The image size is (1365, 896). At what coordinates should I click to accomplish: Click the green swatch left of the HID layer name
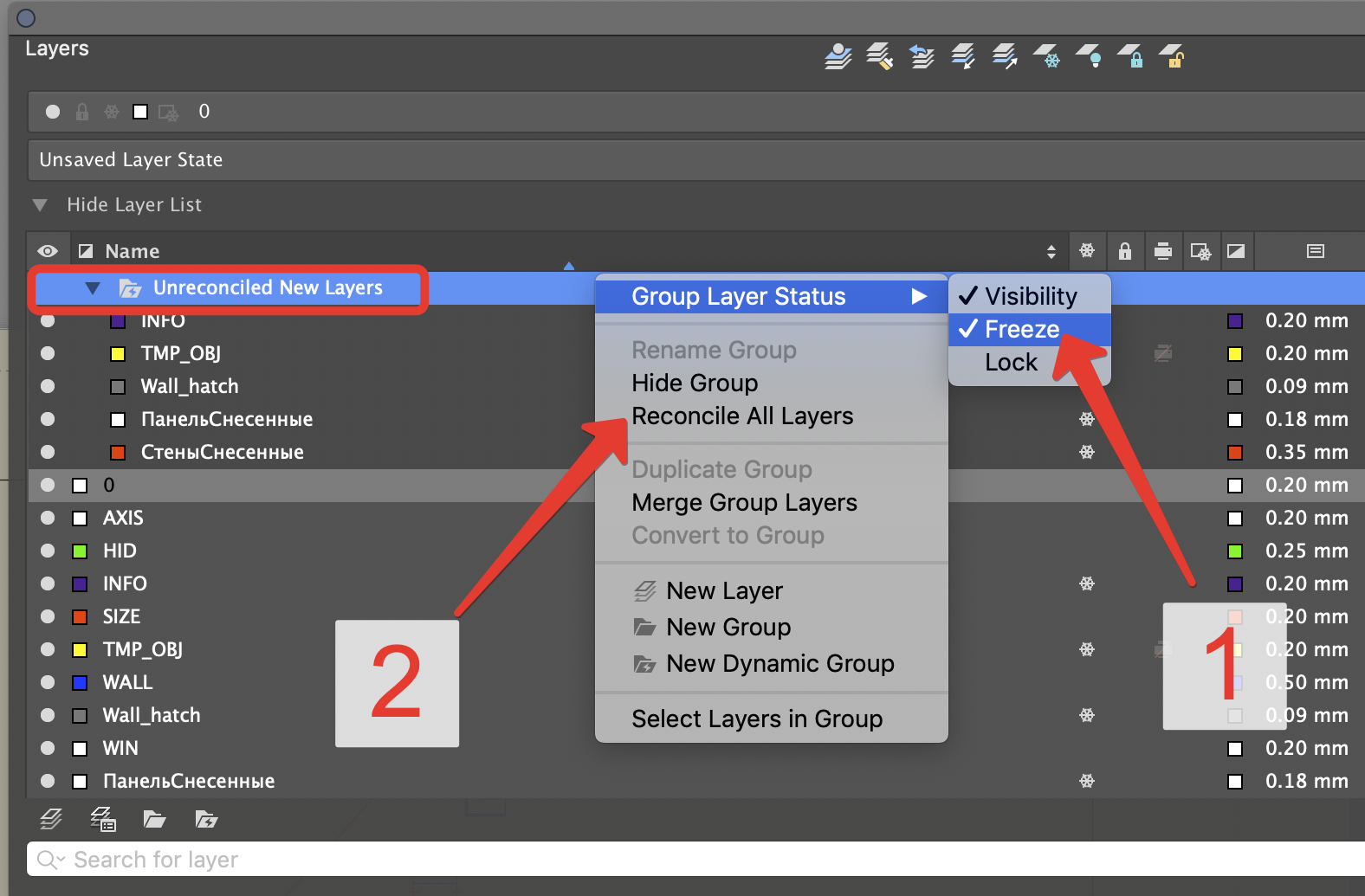click(80, 551)
